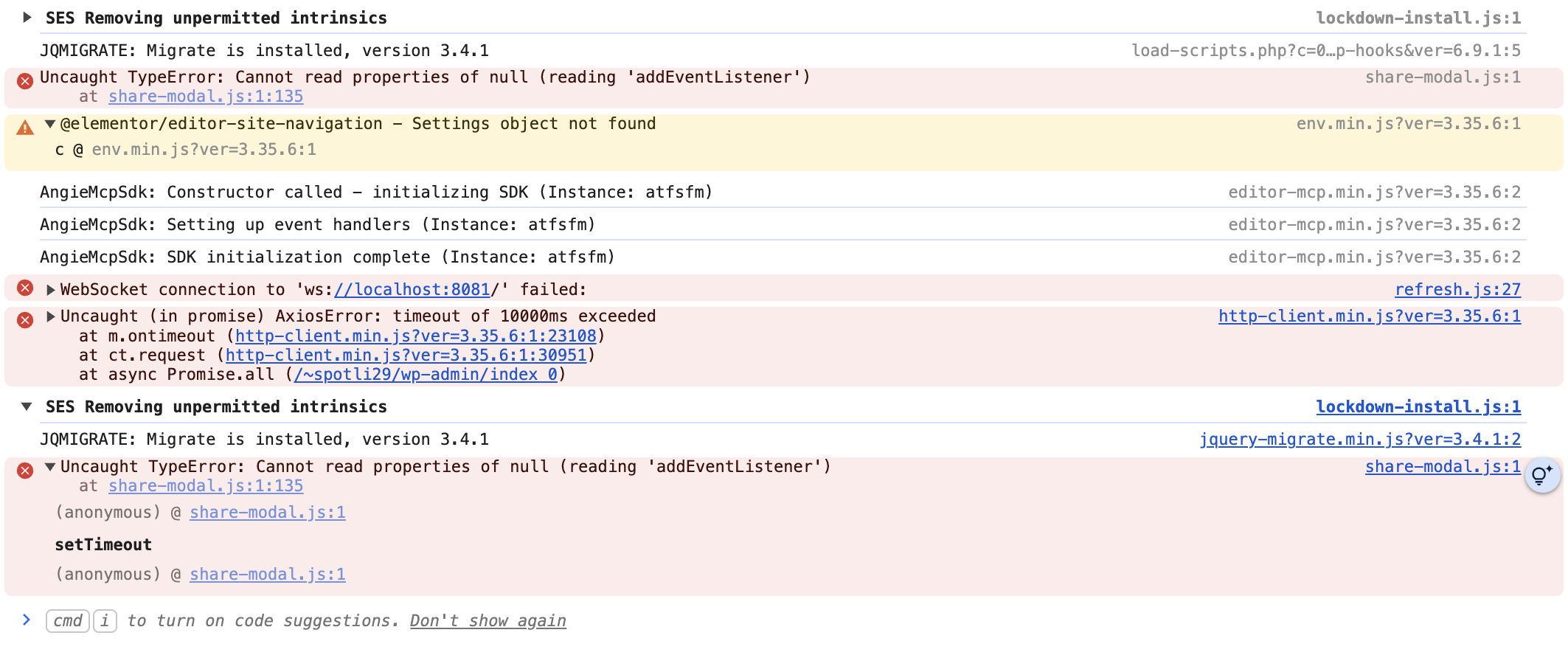Click the red error icon on AxiosError row
Screen dimensions: 1568x655
click(25, 320)
